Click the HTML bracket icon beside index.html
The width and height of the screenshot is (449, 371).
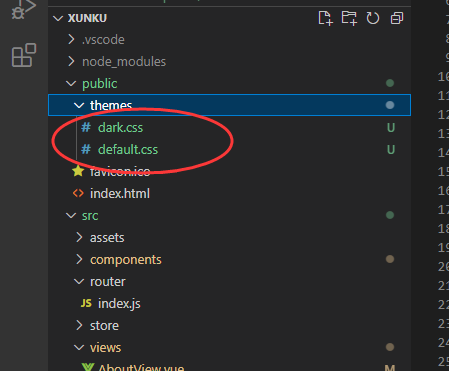(x=78, y=193)
